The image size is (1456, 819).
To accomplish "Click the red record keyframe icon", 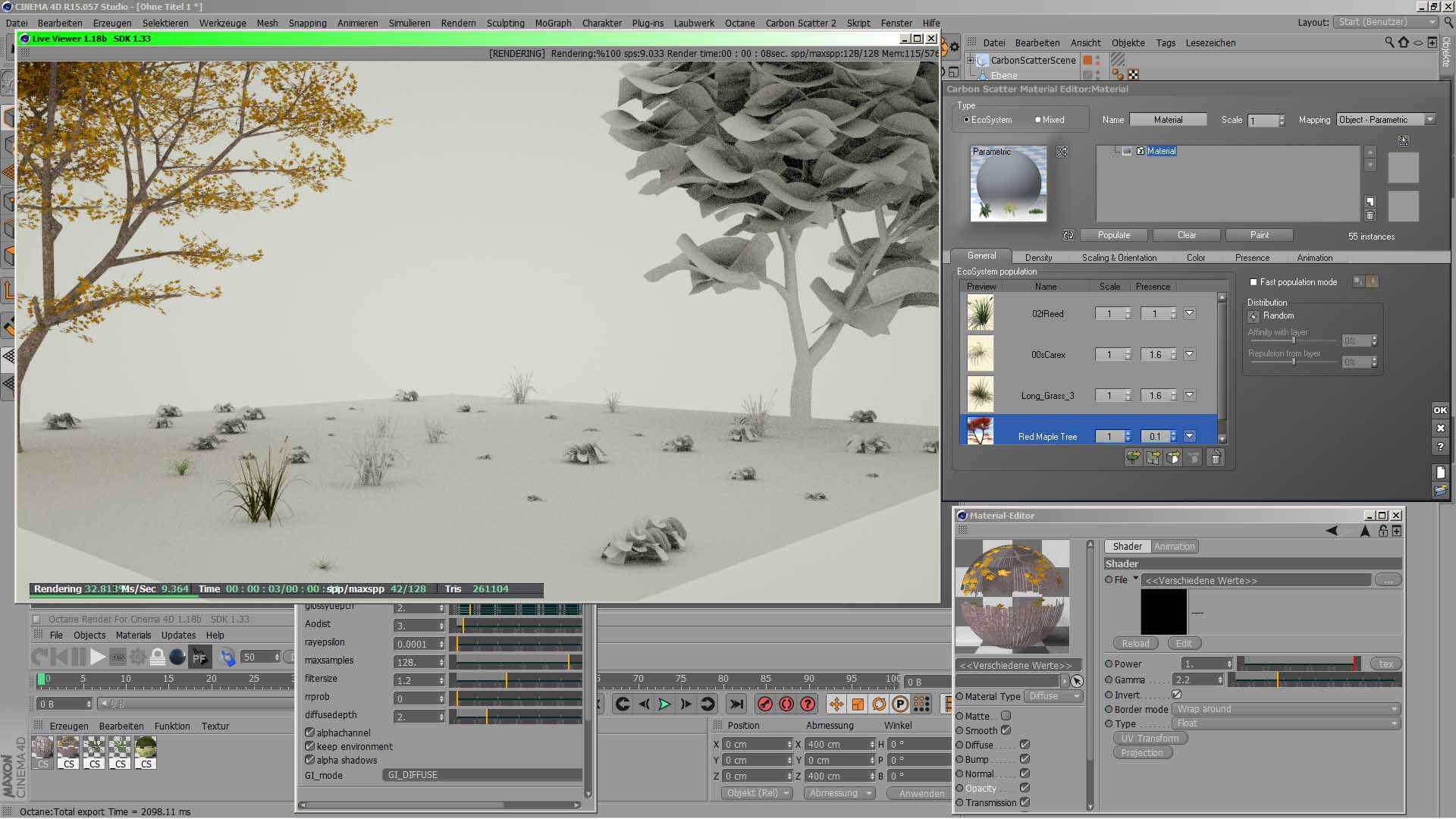I will tap(765, 704).
